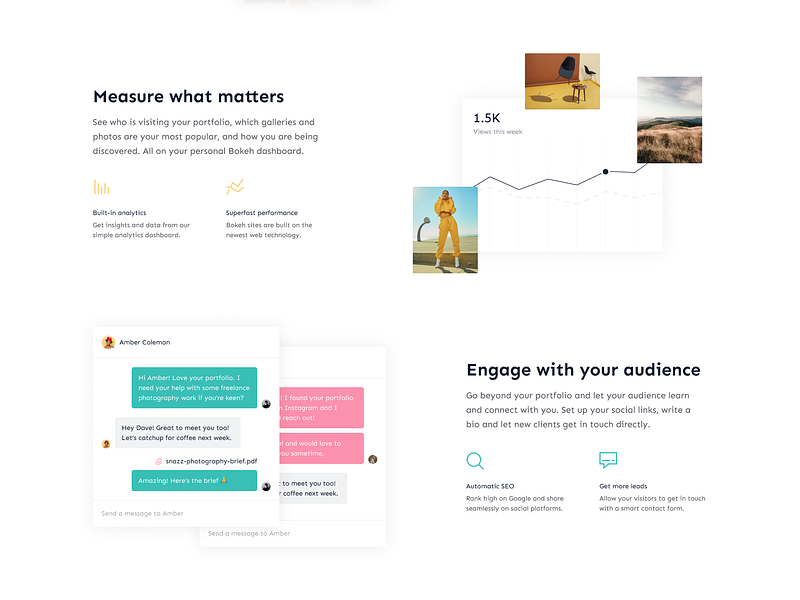This screenshot has height=600, width=800.
Task: Open the orange chair photo thumbnail
Action: 562,81
